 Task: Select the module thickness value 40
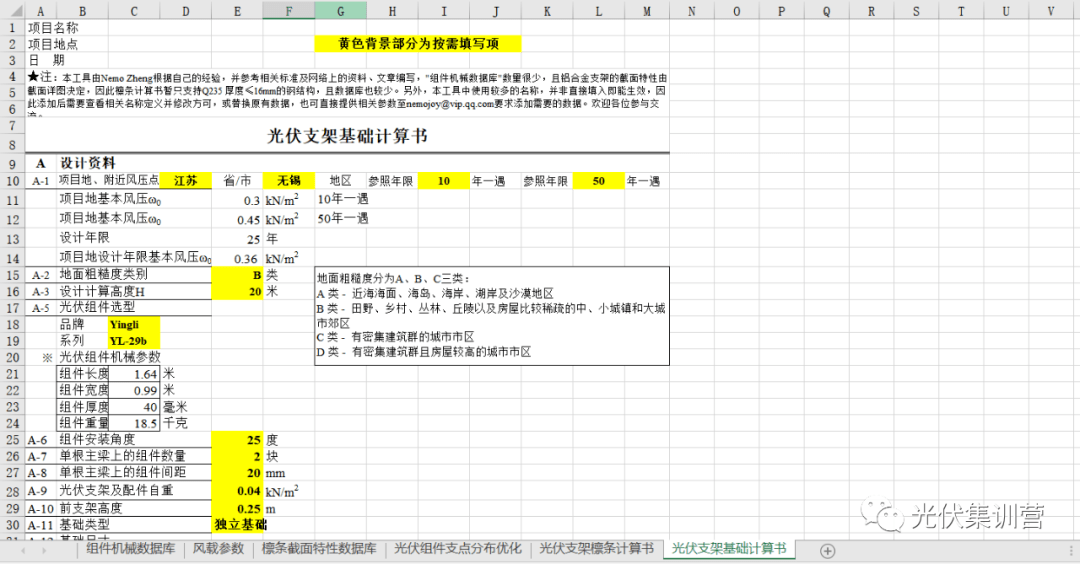click(x=134, y=407)
